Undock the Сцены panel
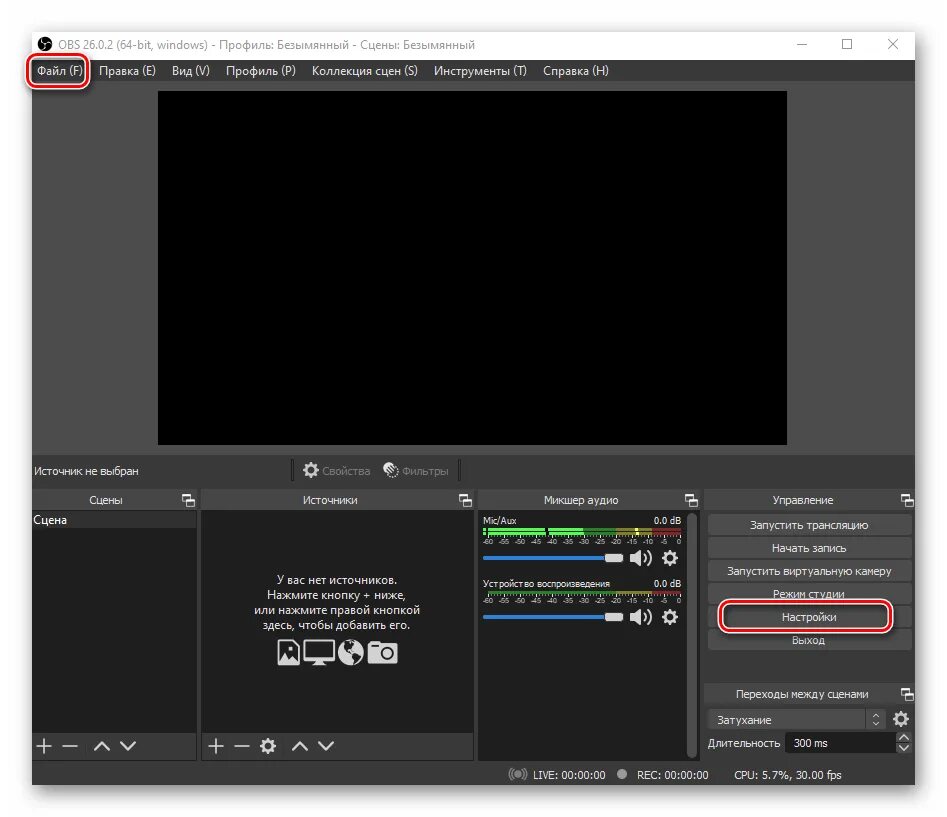Viewport: 947px width, 817px height. tap(188, 500)
